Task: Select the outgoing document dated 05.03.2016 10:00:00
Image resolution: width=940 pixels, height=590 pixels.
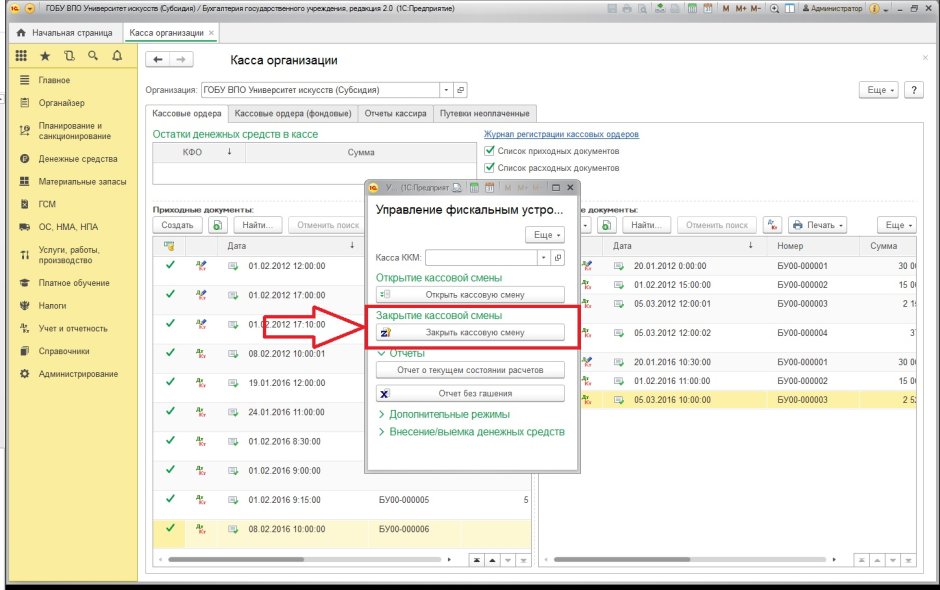Action: (x=748, y=400)
